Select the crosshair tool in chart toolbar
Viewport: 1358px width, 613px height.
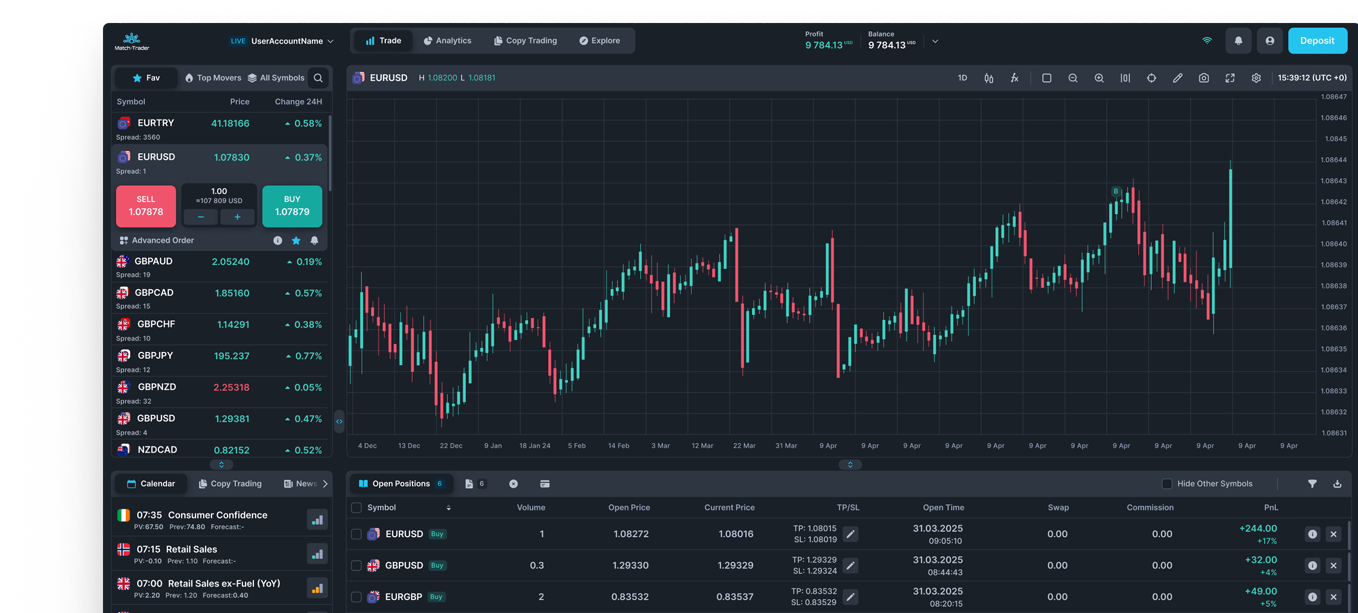[x=1151, y=78]
